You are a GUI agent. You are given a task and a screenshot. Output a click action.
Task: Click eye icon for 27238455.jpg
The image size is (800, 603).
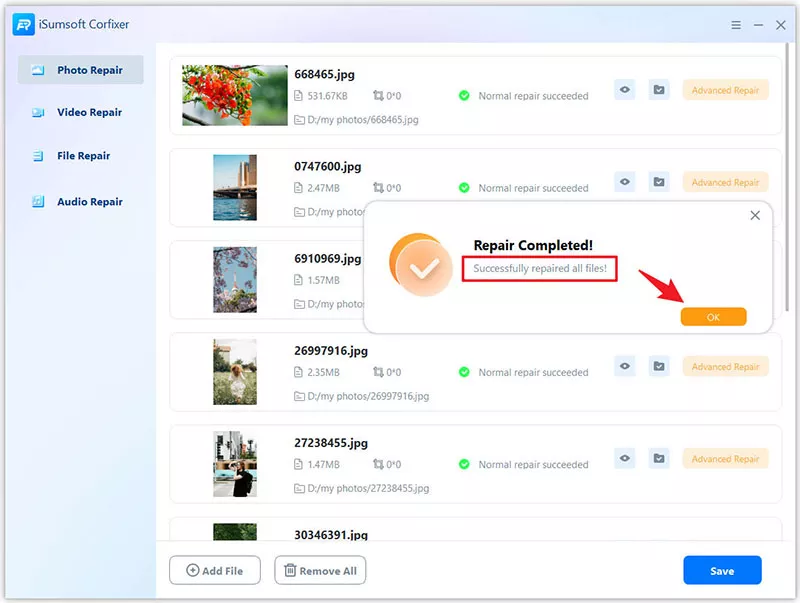[625, 459]
